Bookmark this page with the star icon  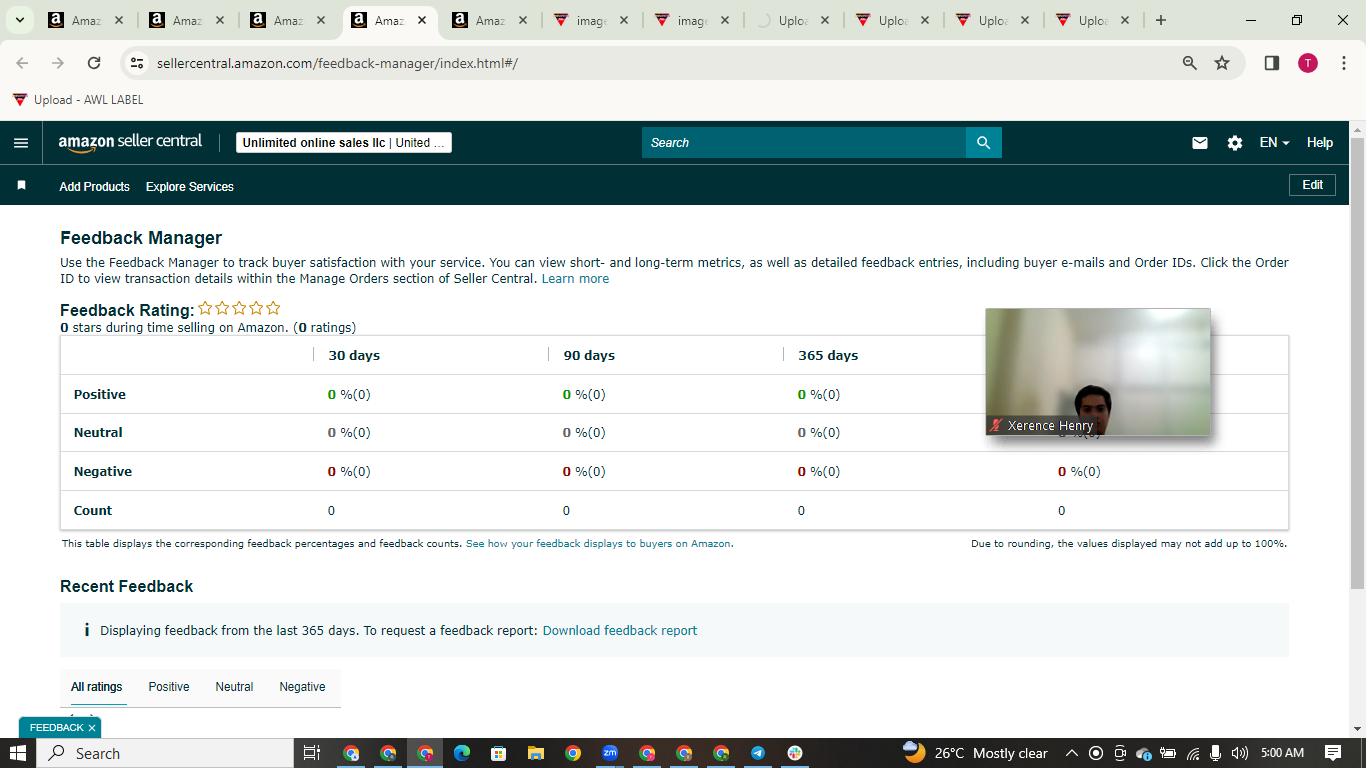coord(1222,63)
